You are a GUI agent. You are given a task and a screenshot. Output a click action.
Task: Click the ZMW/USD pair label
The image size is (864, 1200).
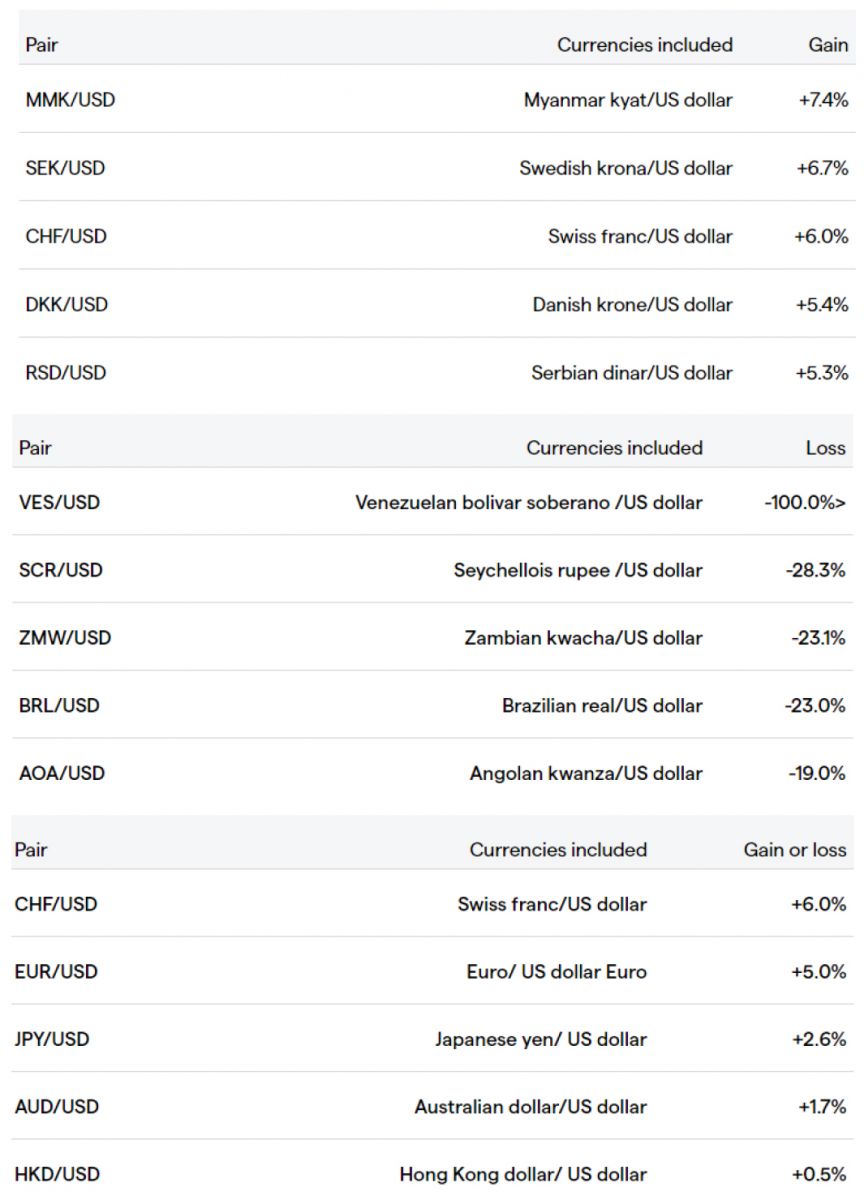65,638
